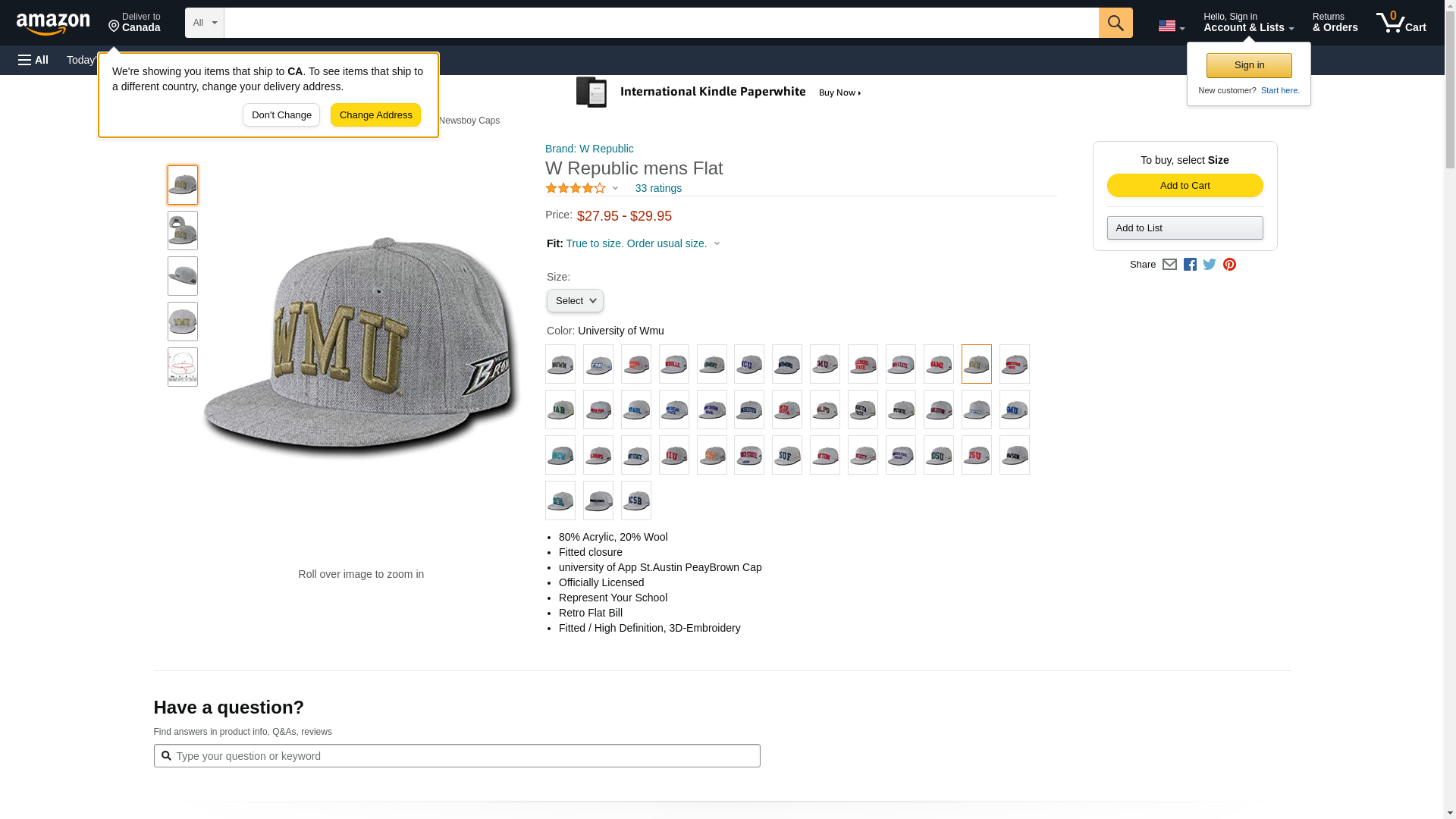This screenshot has width=1456, height=819.
Task: Open the search category All dropdown
Action: click(x=204, y=23)
